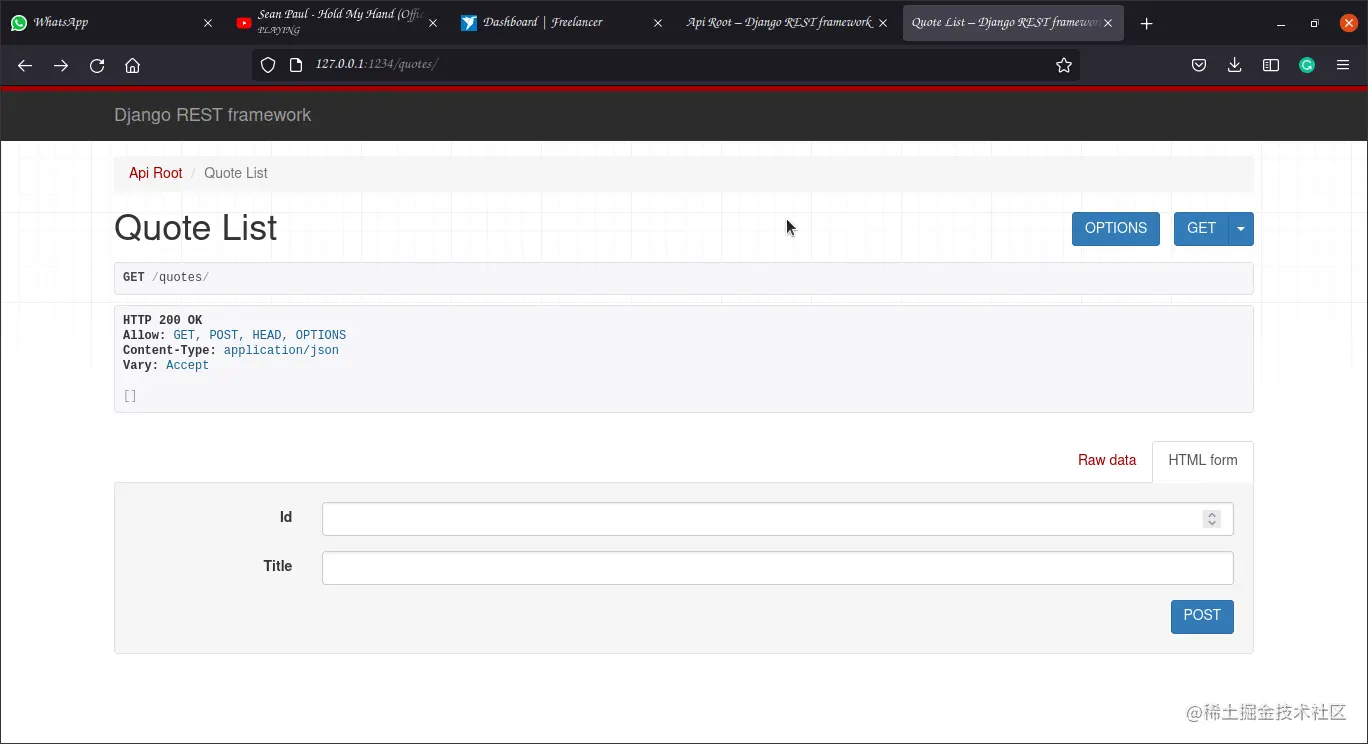Click the 'Quote List' breadcrumb text
The image size is (1368, 744).
tap(236, 173)
